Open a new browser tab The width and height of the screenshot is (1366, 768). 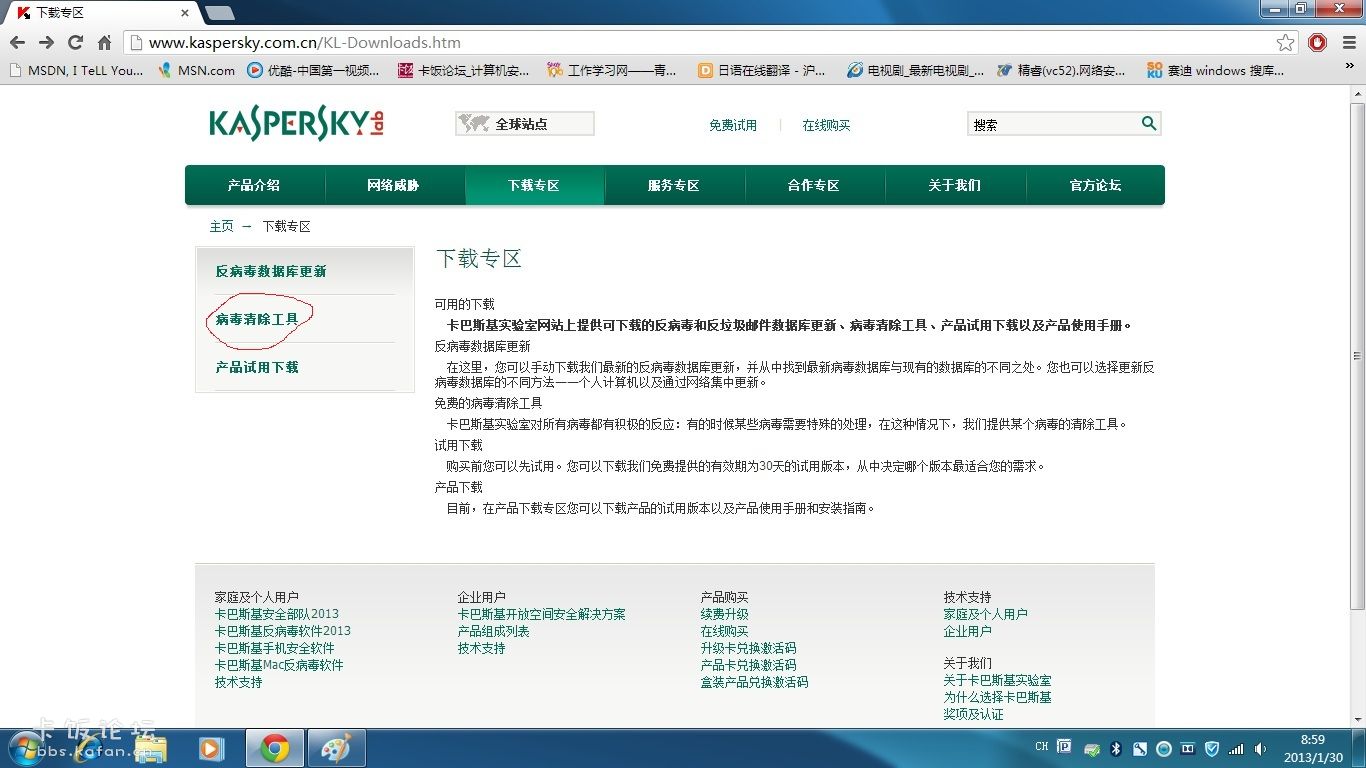click(x=220, y=13)
